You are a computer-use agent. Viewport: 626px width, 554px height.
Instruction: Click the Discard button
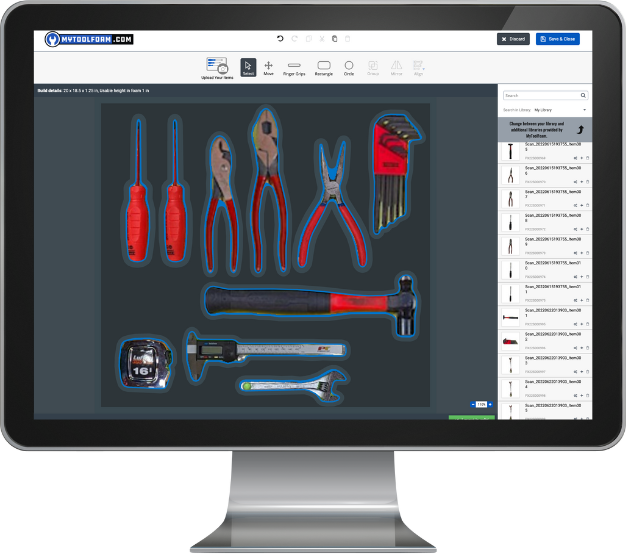coord(513,39)
